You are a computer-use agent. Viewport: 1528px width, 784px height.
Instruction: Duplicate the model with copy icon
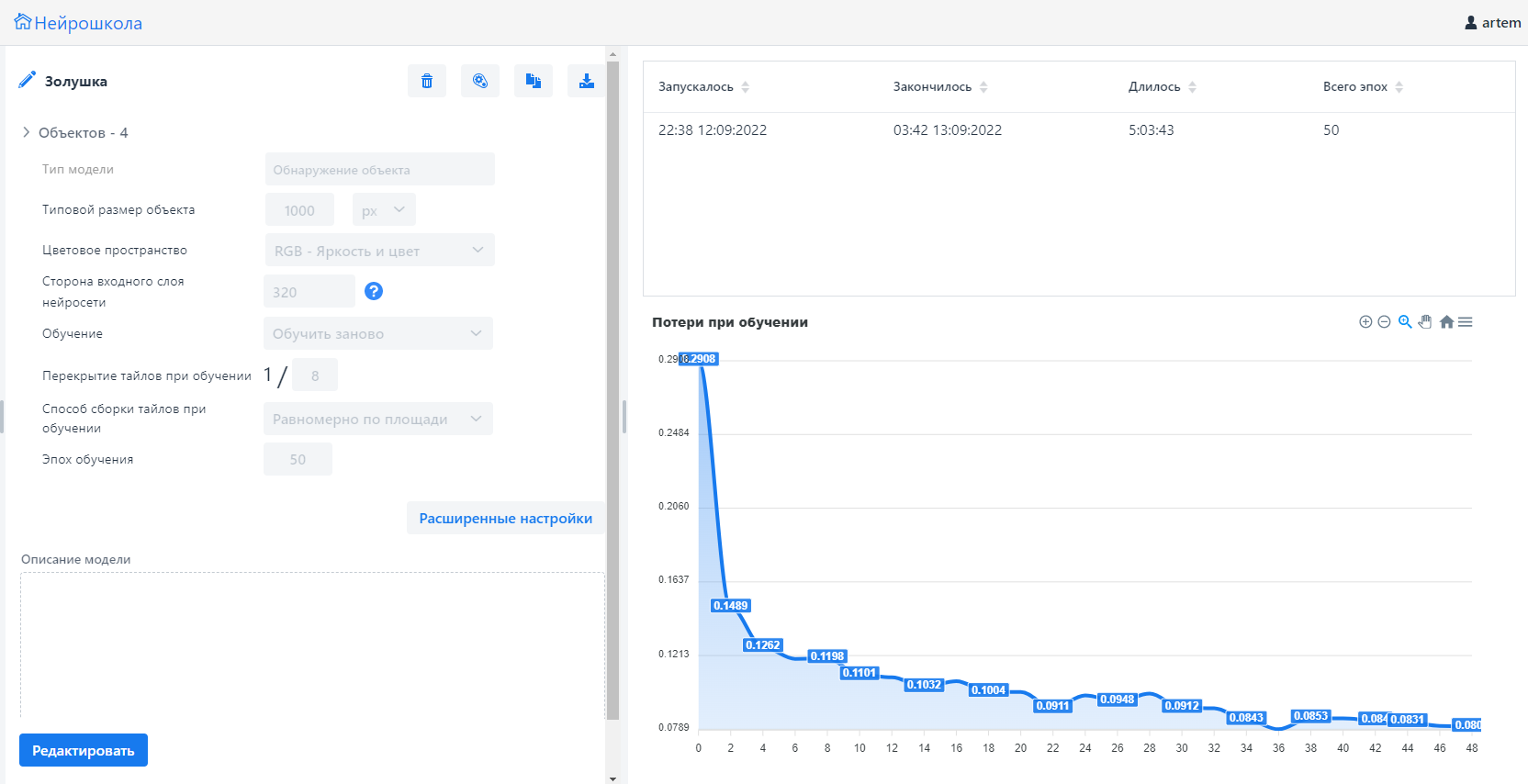coord(534,81)
